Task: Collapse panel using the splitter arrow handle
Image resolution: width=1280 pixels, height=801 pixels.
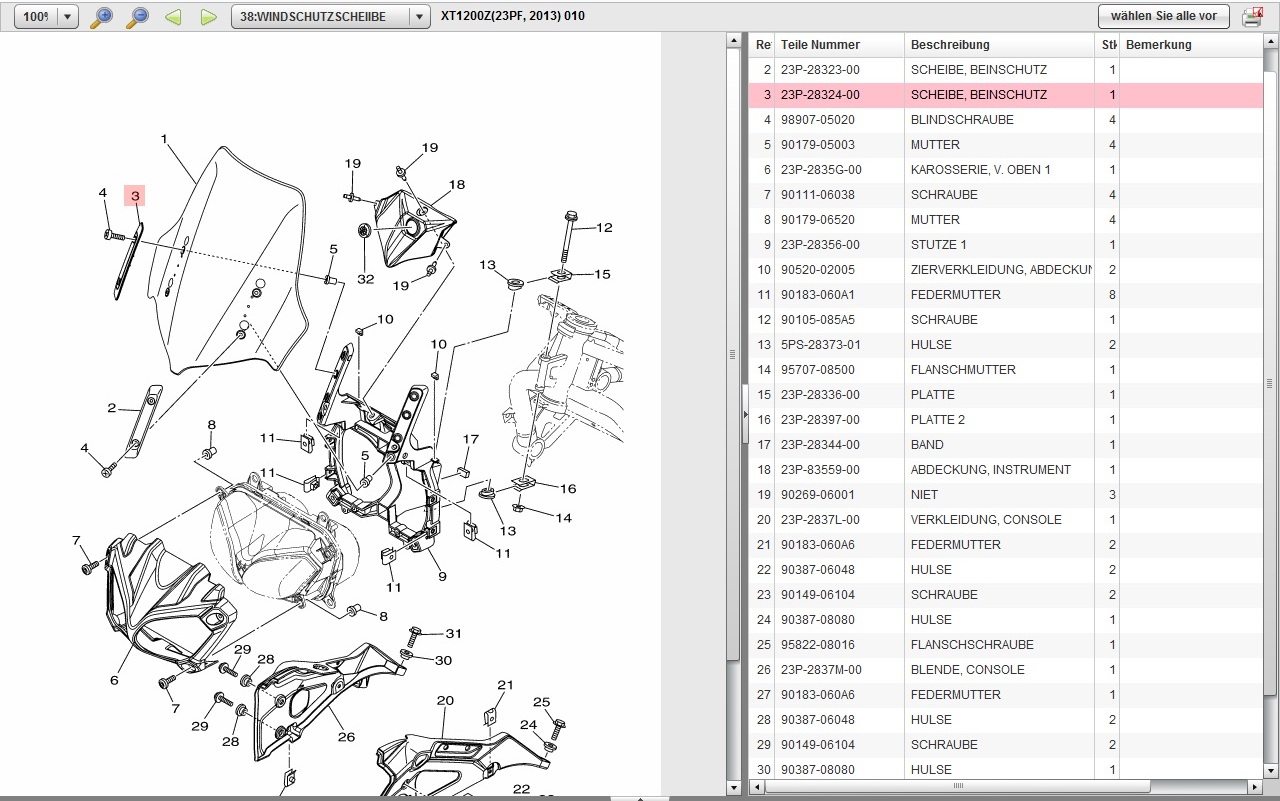Action: coord(745,413)
